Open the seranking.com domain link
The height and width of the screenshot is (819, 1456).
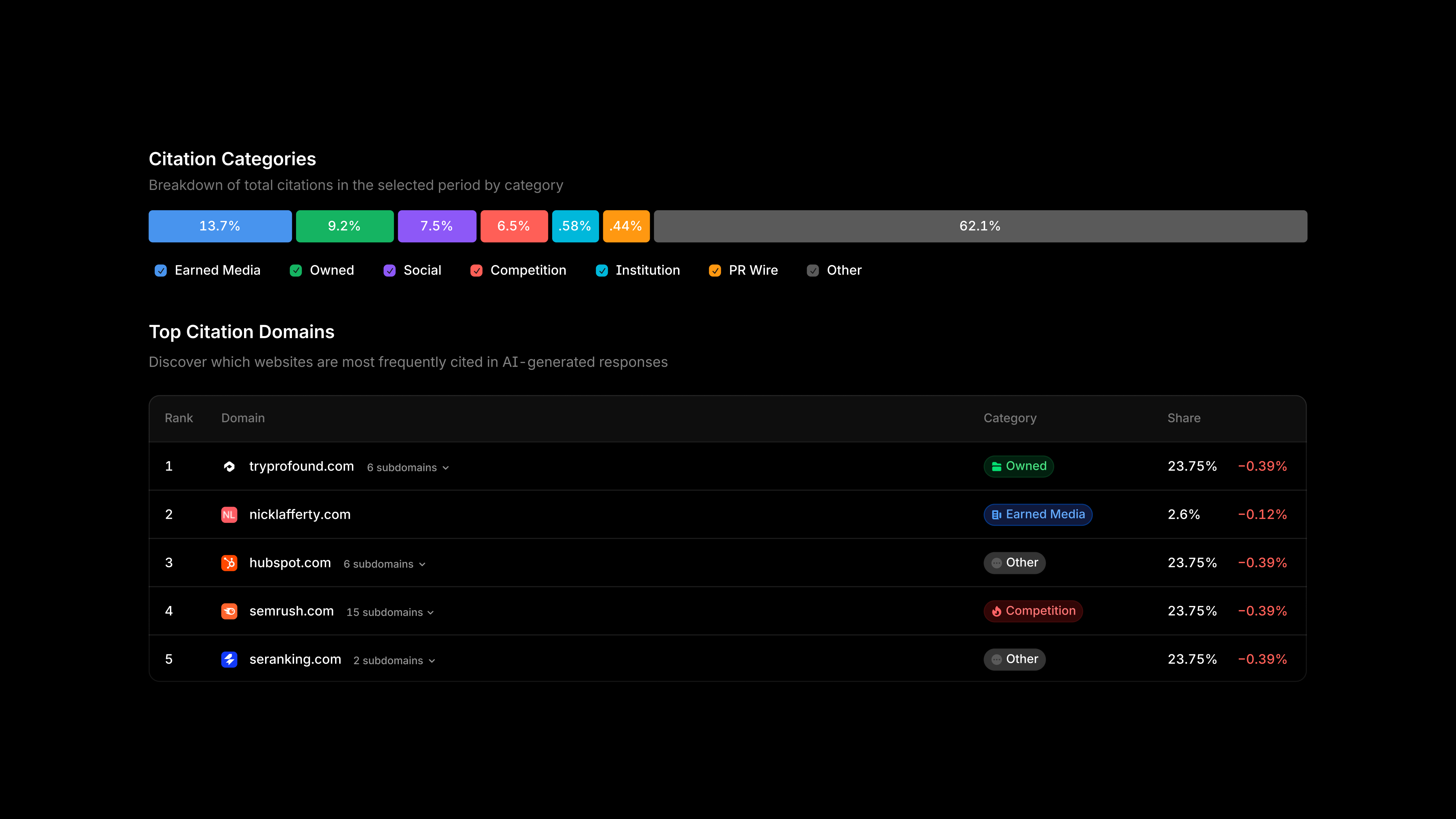(295, 659)
